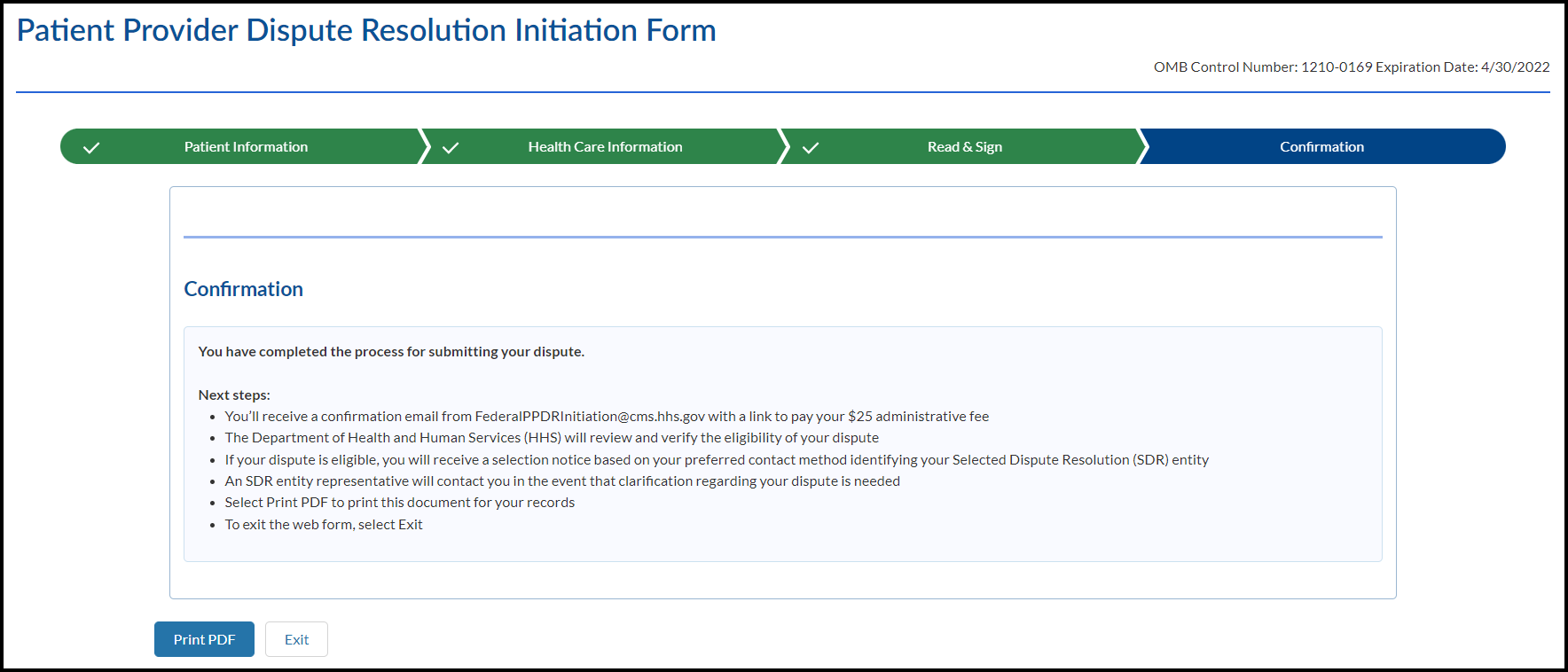Image resolution: width=1568 pixels, height=672 pixels.
Task: Click the bold dispute completion message
Action: 391,352
